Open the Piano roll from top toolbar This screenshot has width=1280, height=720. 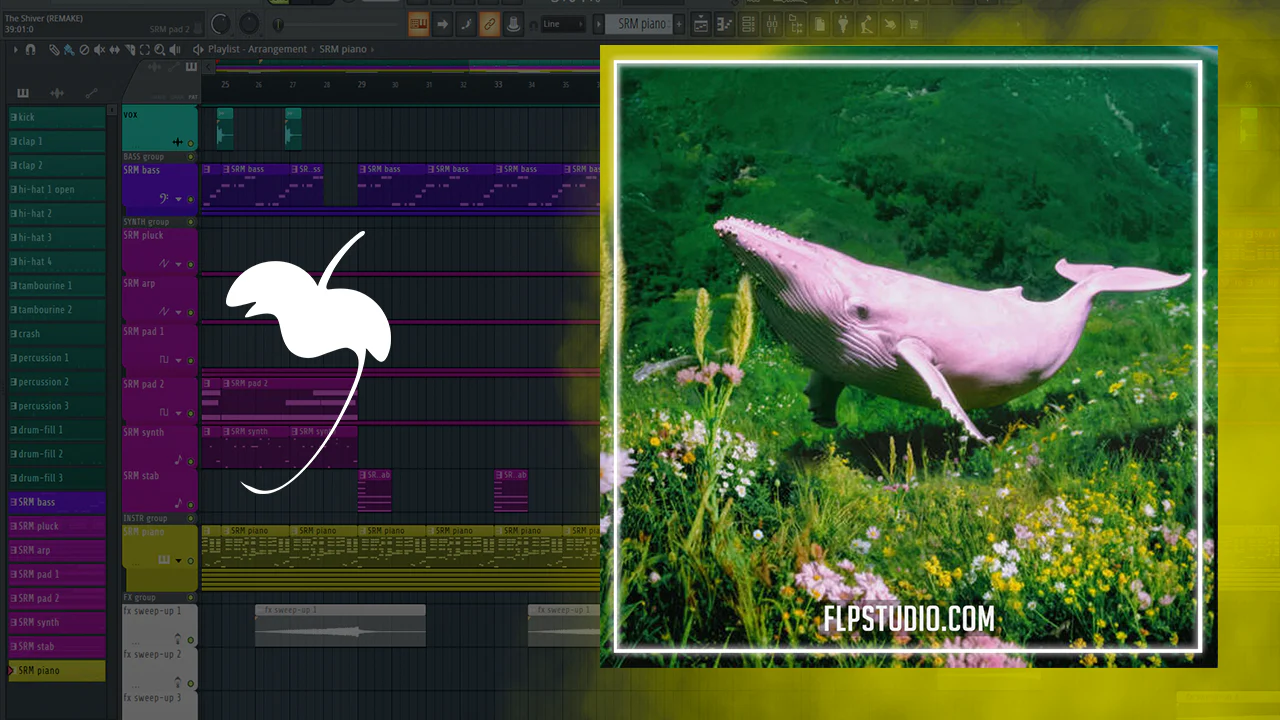pos(725,24)
